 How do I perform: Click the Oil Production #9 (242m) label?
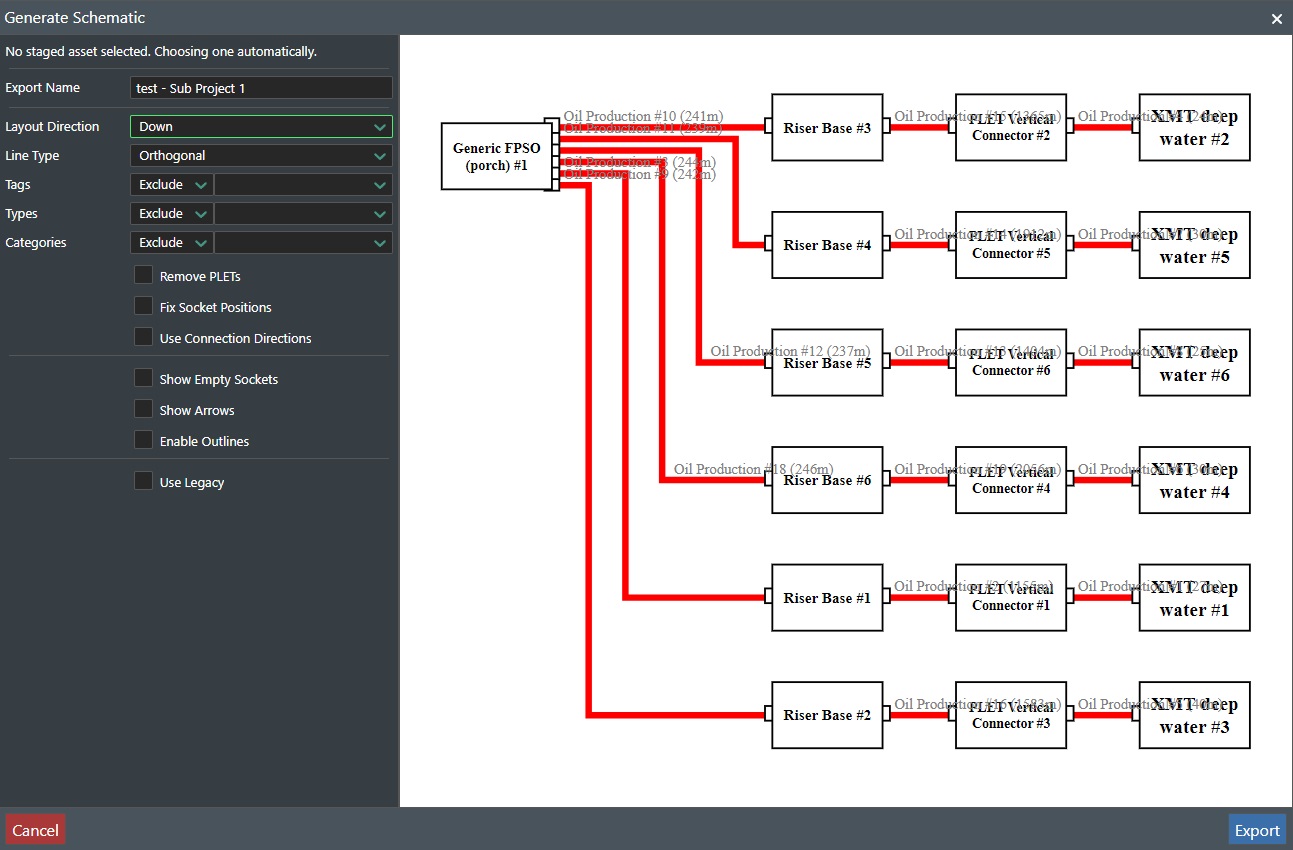(640, 174)
